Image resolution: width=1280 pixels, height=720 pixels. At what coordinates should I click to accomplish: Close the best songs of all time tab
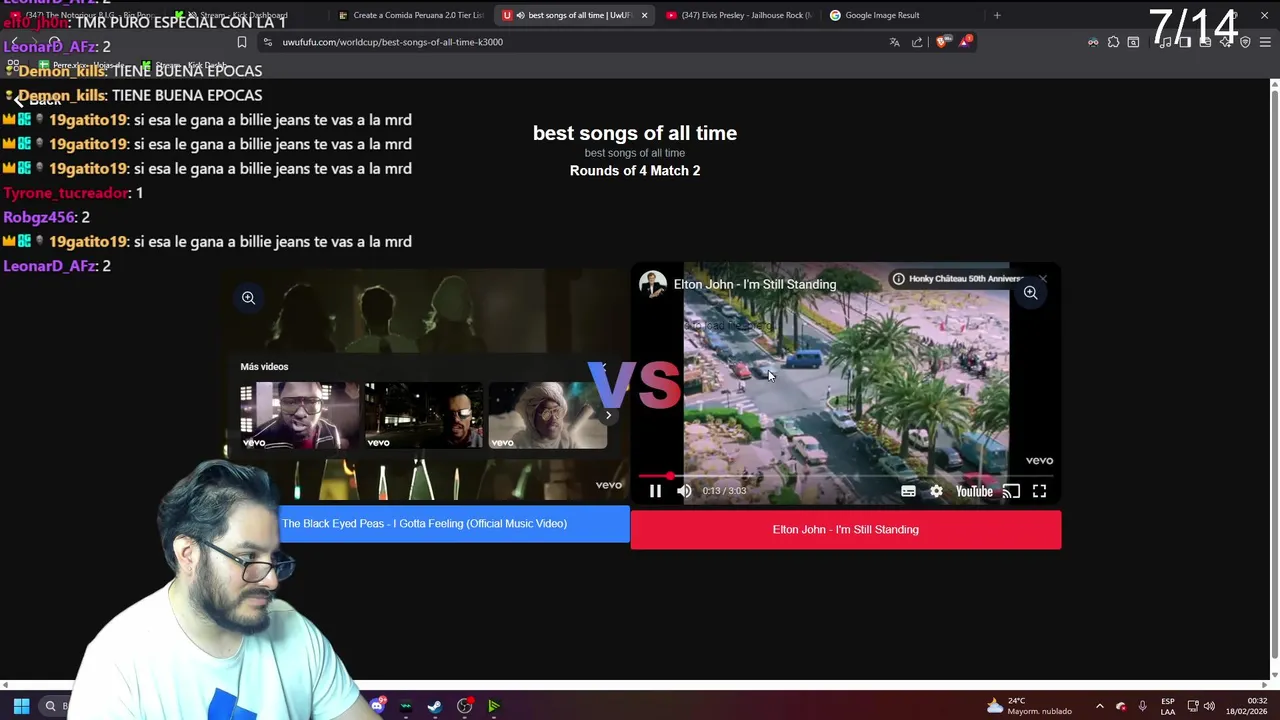coord(644,15)
